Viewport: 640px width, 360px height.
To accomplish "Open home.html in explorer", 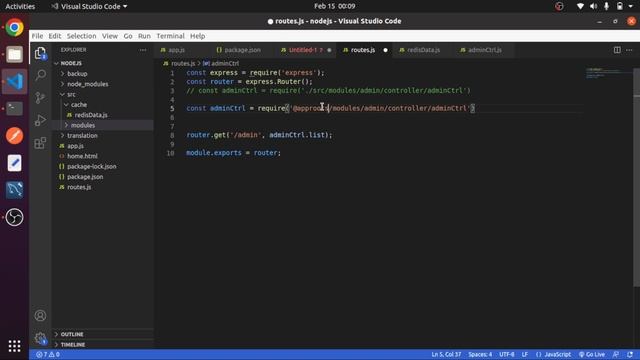I will point(82,156).
